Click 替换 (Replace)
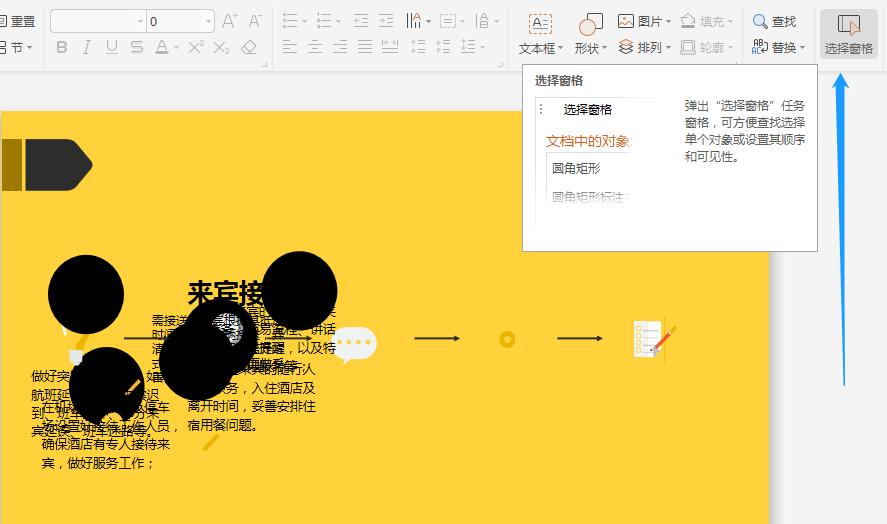 coord(773,48)
